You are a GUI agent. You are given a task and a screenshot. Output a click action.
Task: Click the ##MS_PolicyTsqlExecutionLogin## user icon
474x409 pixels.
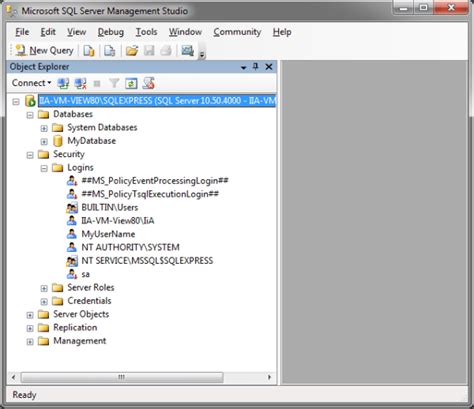[x=72, y=194]
